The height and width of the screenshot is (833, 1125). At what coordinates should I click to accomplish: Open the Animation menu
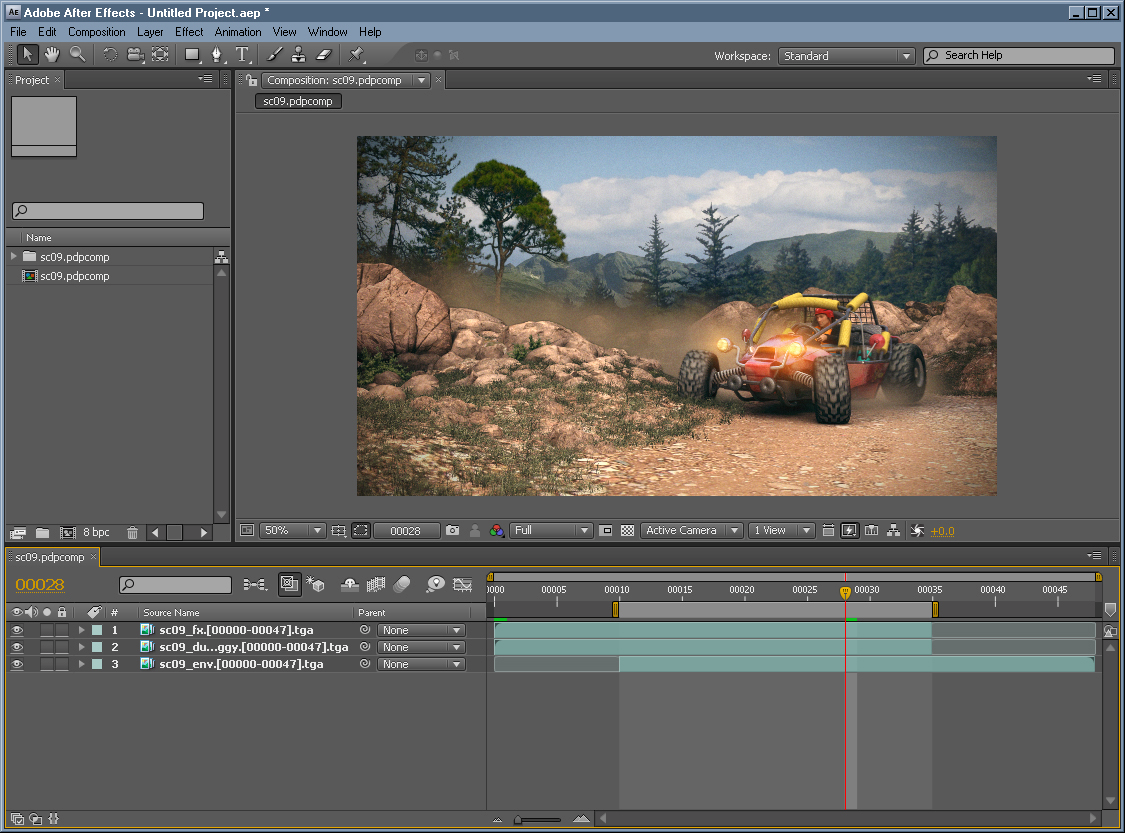[x=238, y=32]
